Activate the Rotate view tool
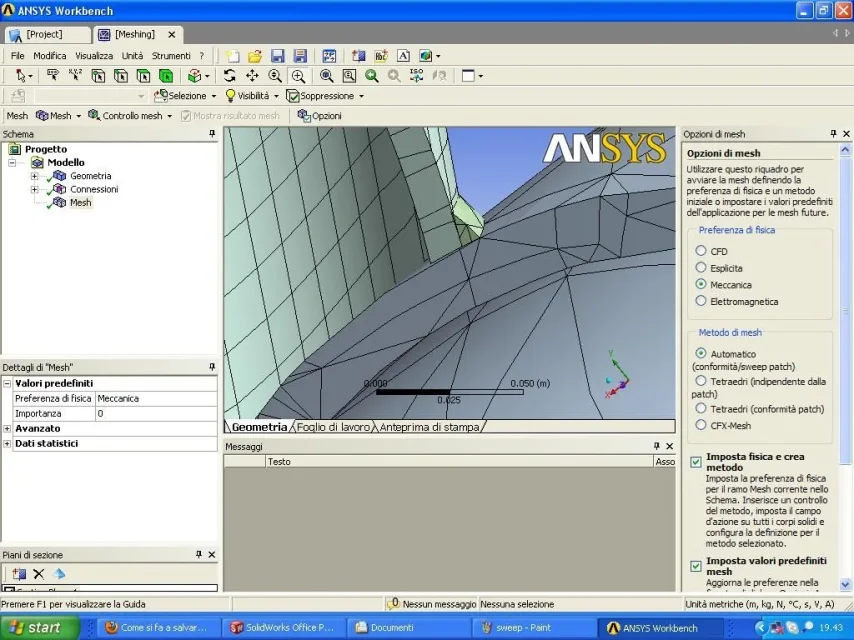The height and width of the screenshot is (640, 854). (229, 76)
